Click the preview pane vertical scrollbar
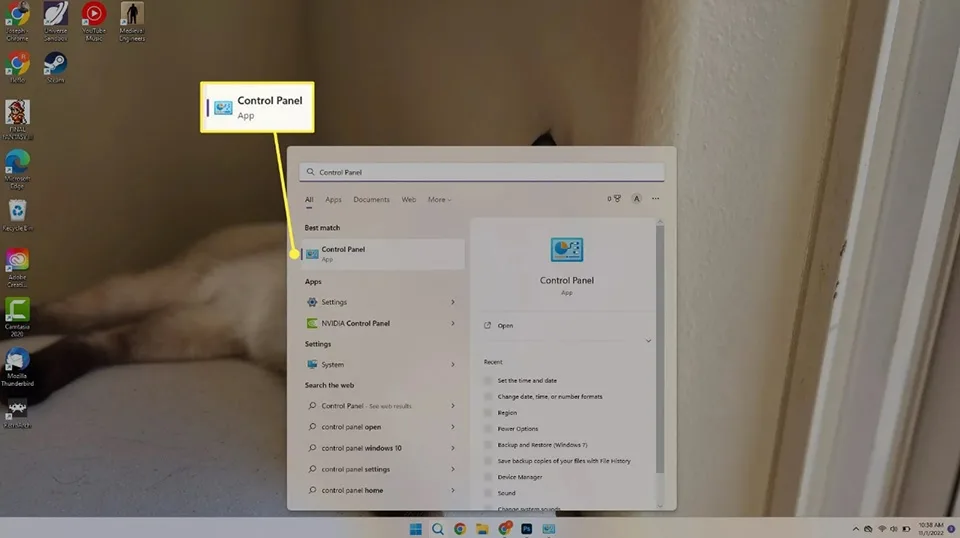 660,349
